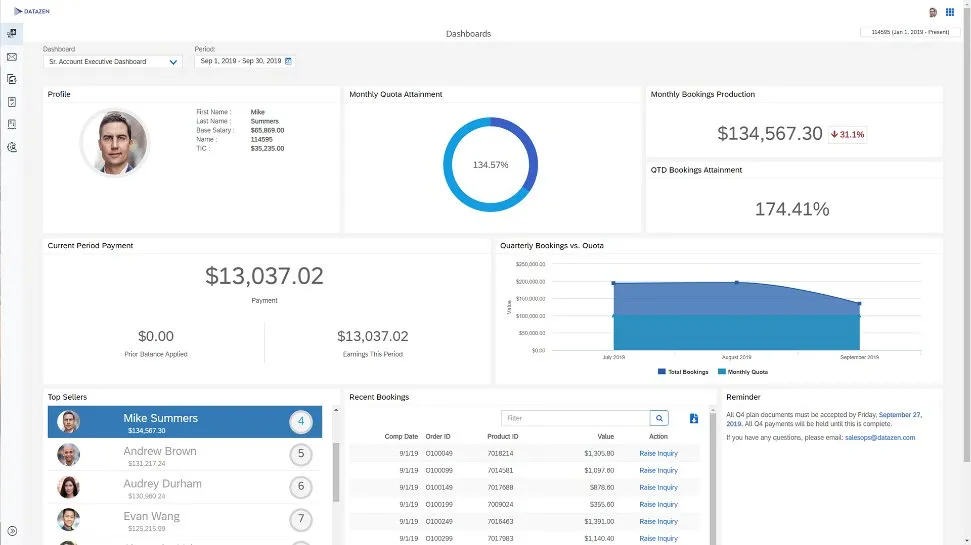Viewport: 971px width, 545px height.
Task: Download recent bookings using the export icon
Action: point(694,418)
